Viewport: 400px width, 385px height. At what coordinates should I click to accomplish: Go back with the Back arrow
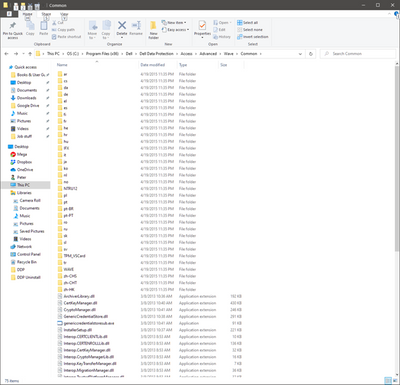pos(6,54)
